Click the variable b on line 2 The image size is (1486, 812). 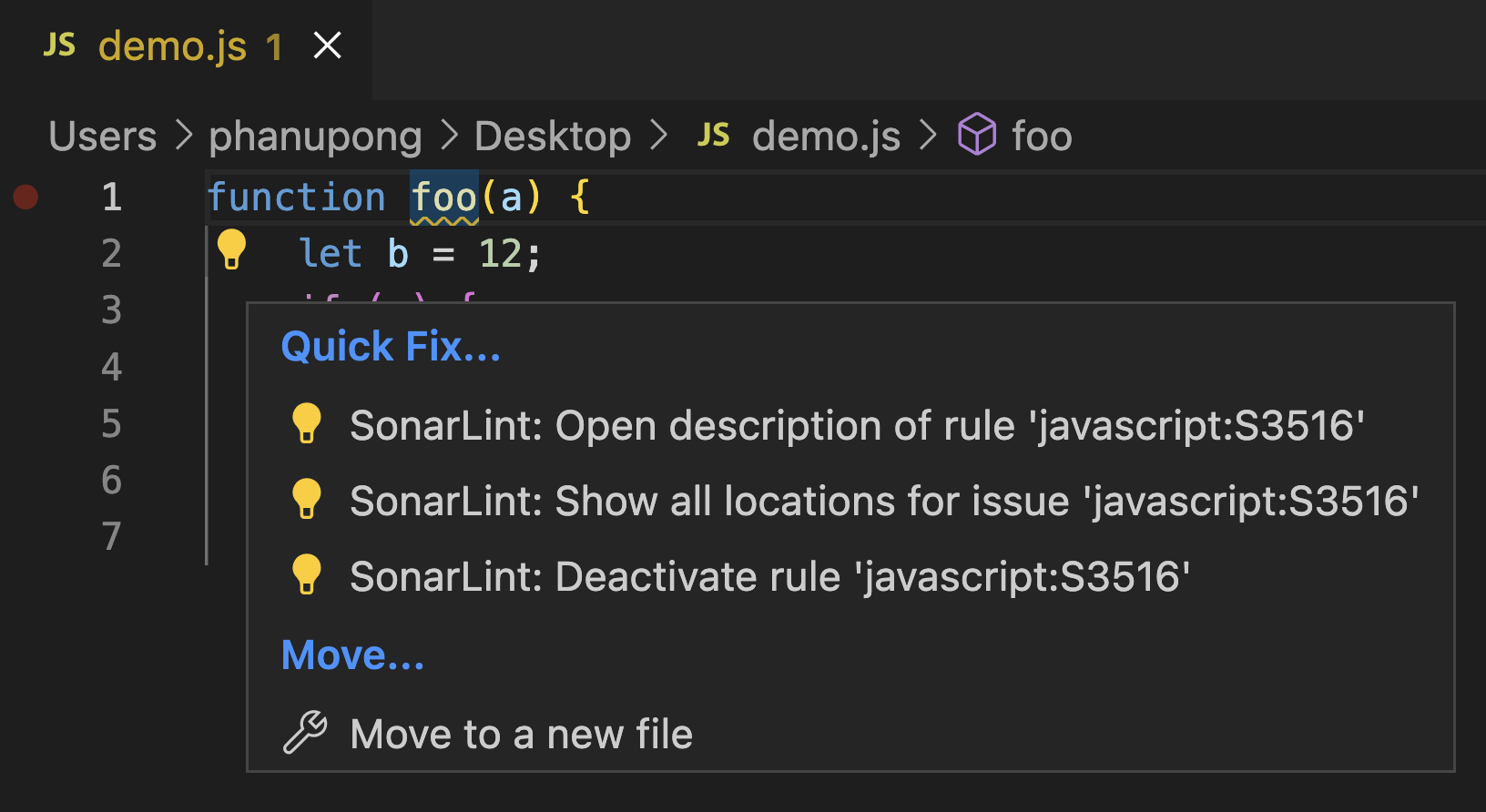[398, 254]
